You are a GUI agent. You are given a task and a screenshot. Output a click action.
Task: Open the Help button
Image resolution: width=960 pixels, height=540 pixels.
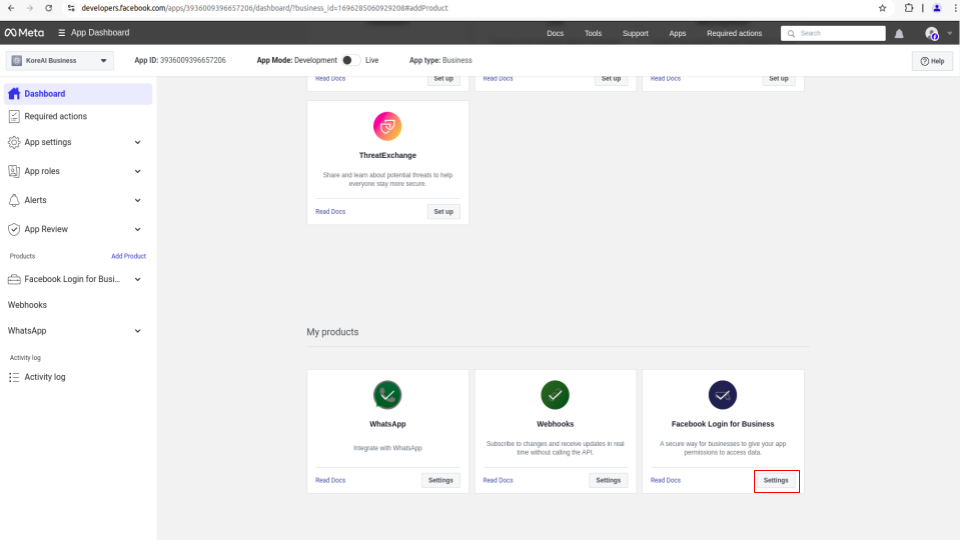[x=932, y=61]
